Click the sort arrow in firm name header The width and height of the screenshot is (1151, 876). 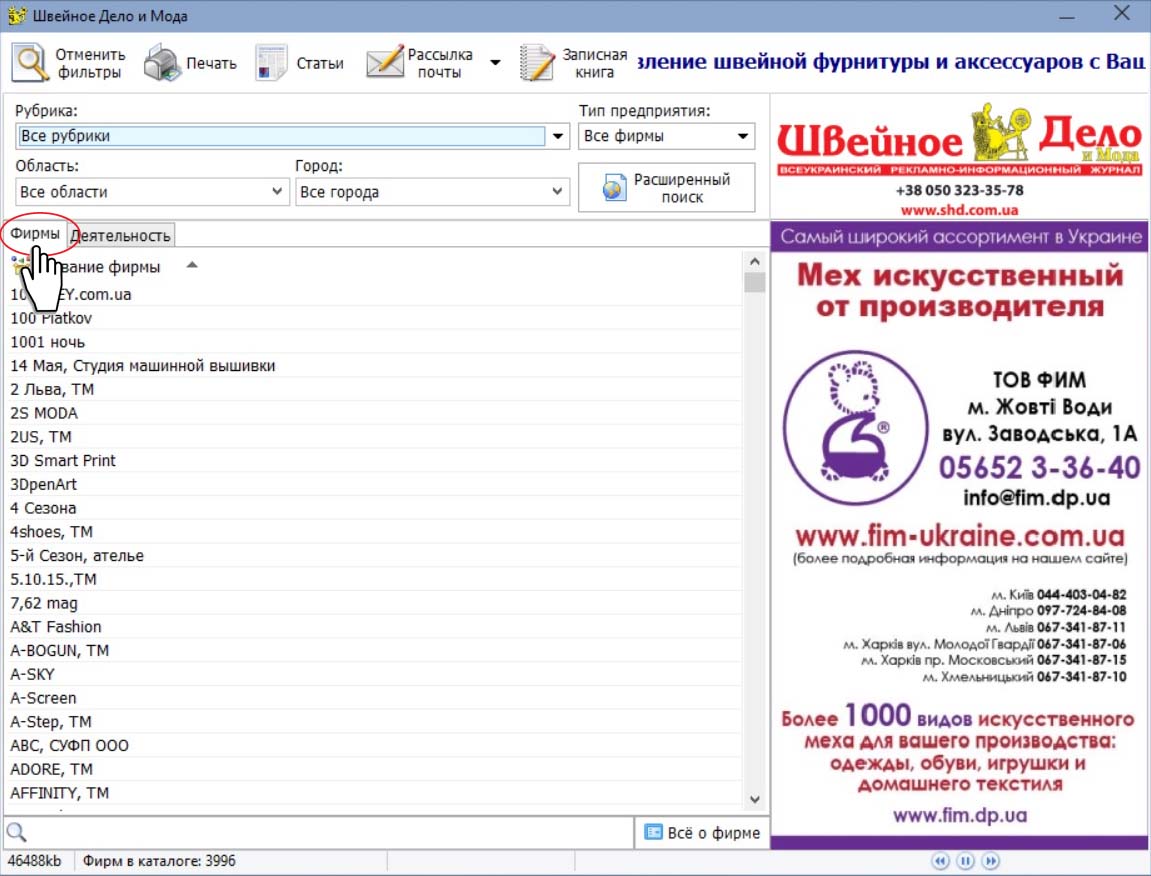(x=192, y=265)
